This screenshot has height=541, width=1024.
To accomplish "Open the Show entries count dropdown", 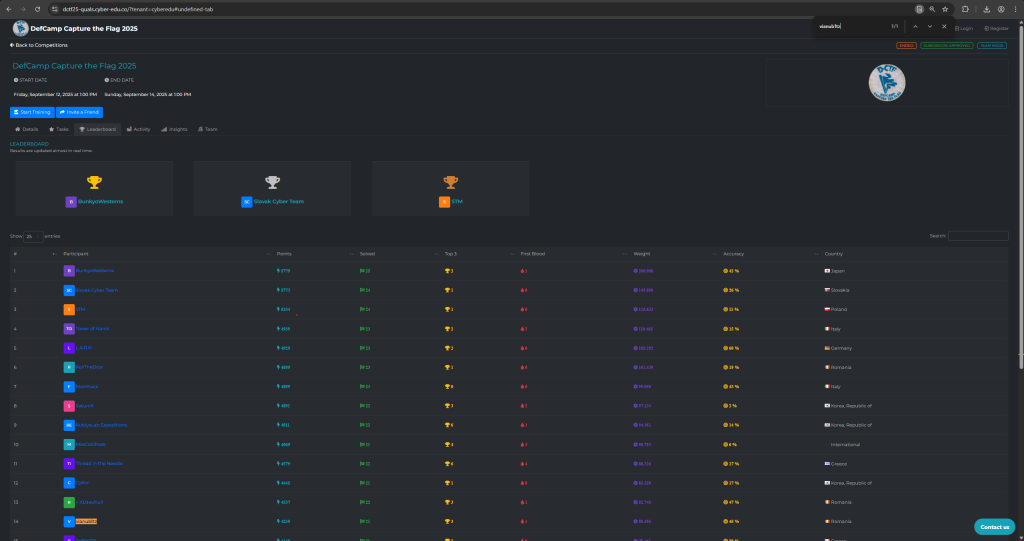I will click(33, 236).
